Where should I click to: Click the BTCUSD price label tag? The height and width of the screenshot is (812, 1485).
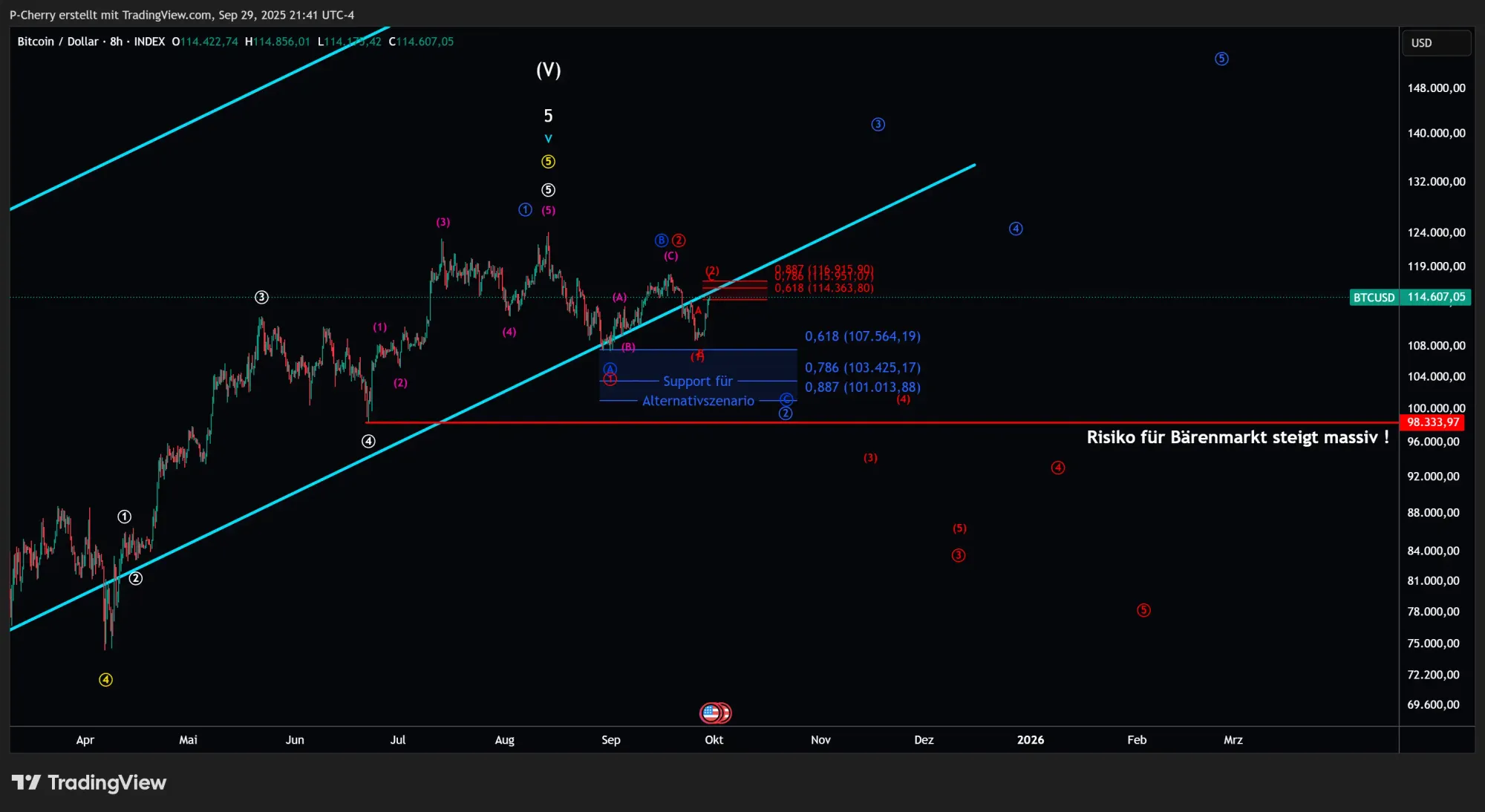(1374, 298)
